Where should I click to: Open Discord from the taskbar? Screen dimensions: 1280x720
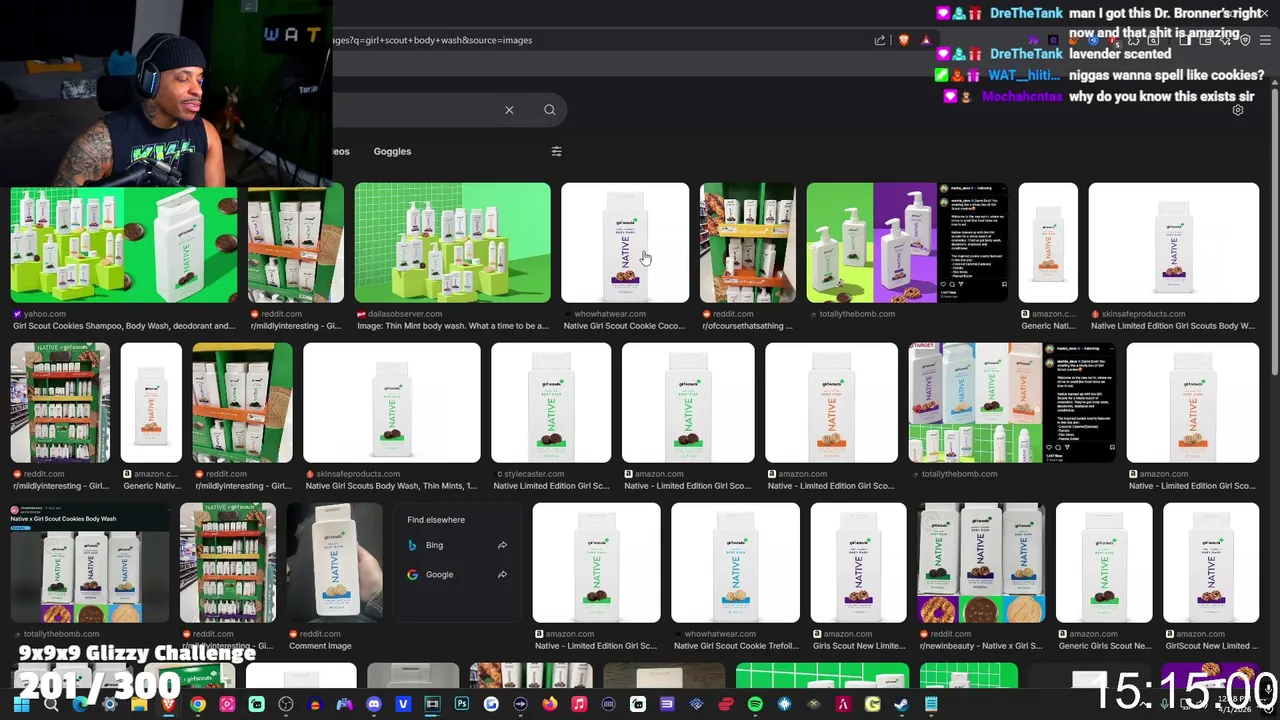tap(374, 705)
